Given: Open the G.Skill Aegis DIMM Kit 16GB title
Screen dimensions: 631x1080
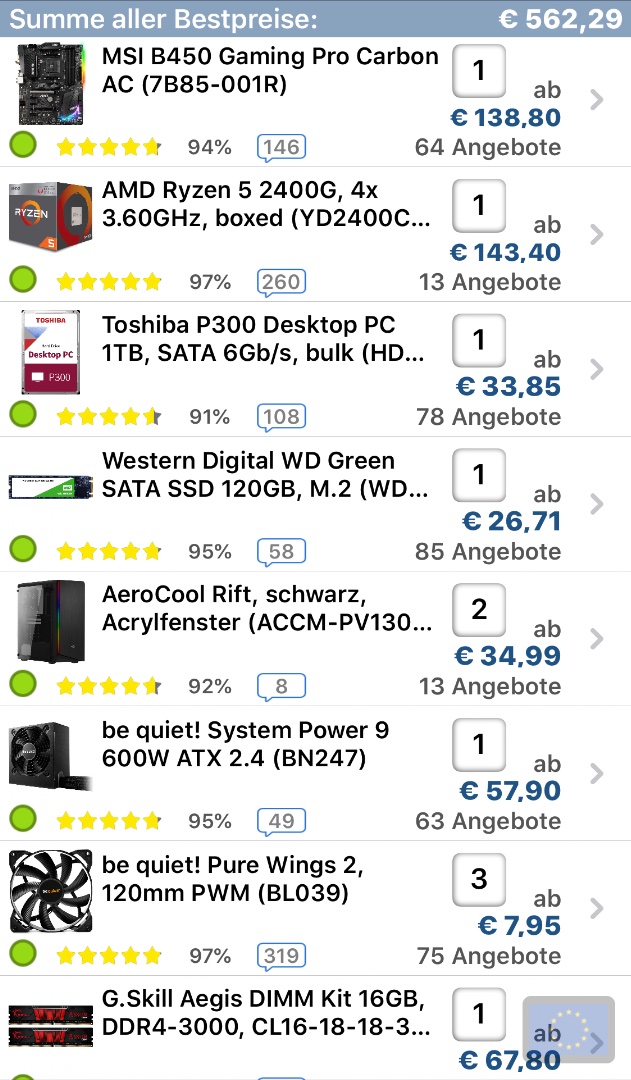Looking at the screenshot, I should coord(266,1013).
